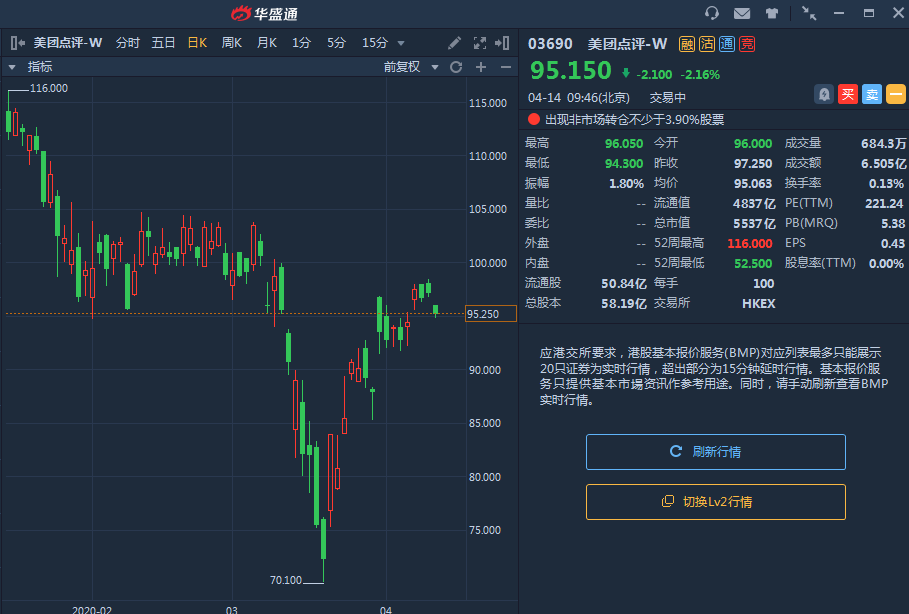909x614 pixels.
Task: Click the 切换Lv2行情 button
Action: (715, 502)
